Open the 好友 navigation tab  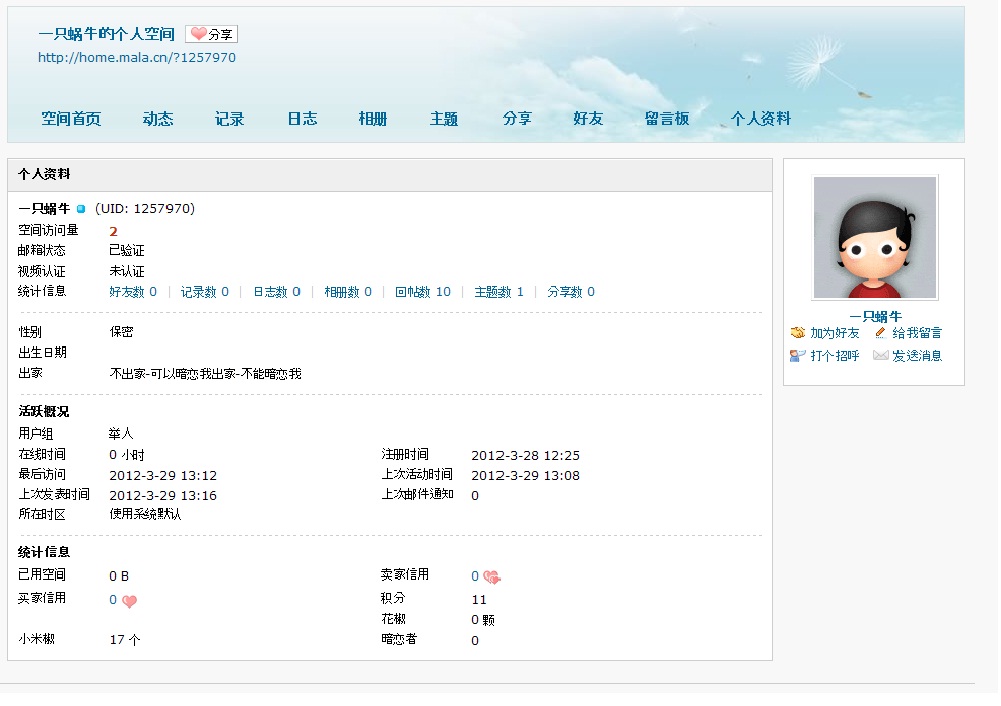coord(588,119)
